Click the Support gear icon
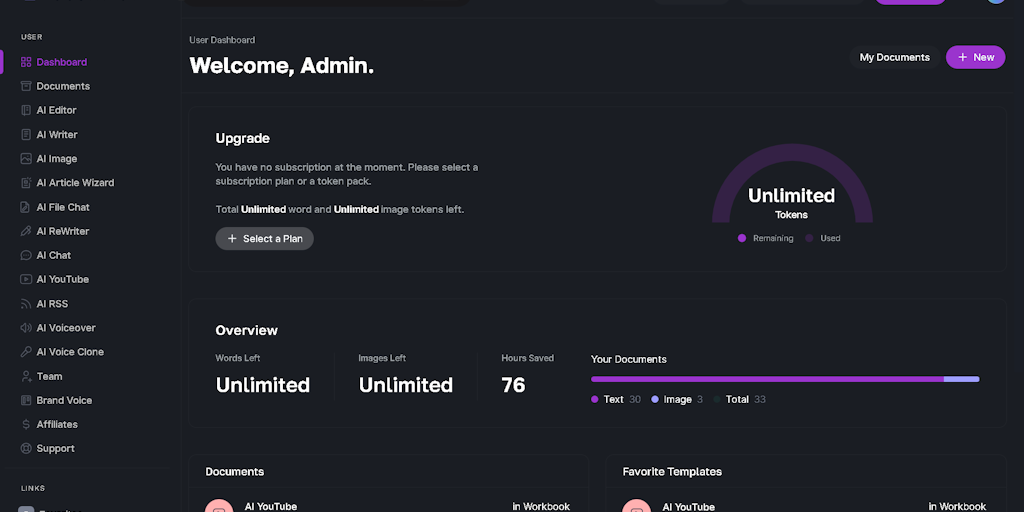This screenshot has width=1024, height=512. pos(27,449)
